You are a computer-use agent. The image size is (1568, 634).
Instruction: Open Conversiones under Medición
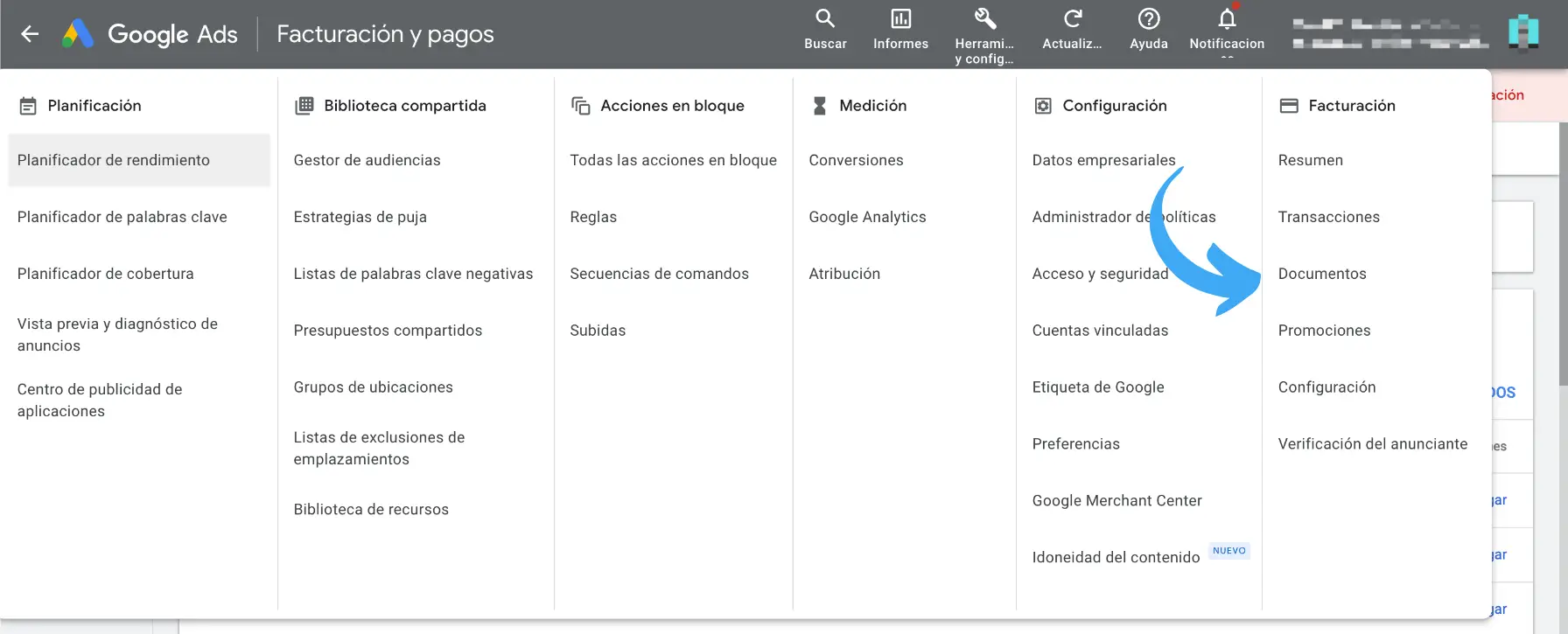[x=856, y=160]
